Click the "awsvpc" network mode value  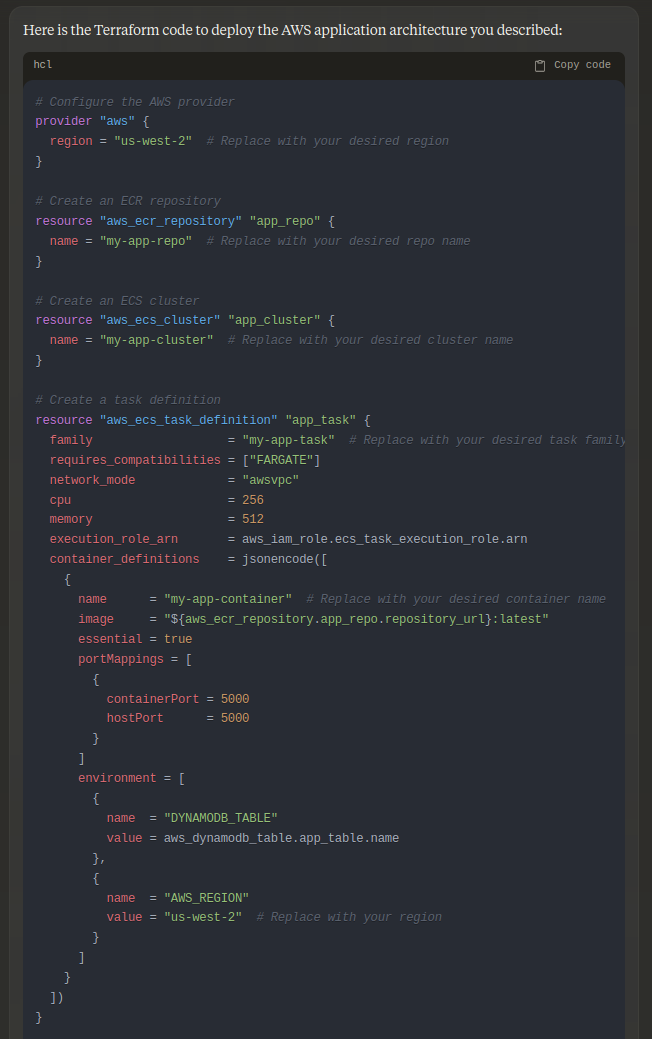[x=271, y=480]
